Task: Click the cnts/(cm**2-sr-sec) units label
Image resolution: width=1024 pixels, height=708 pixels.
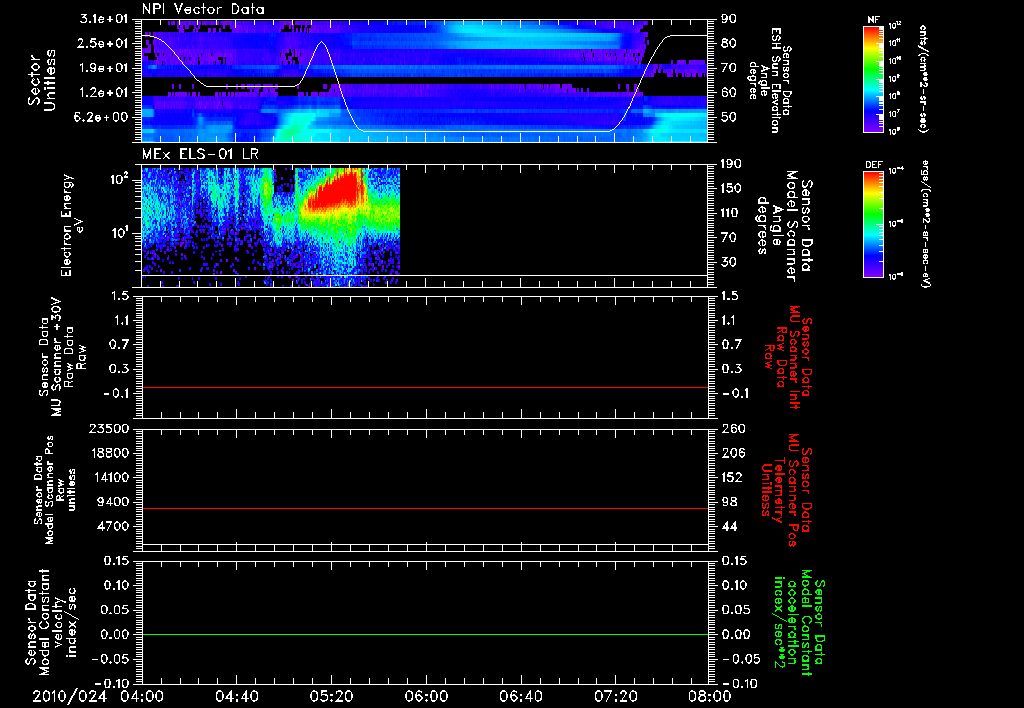Action: [x=923, y=79]
